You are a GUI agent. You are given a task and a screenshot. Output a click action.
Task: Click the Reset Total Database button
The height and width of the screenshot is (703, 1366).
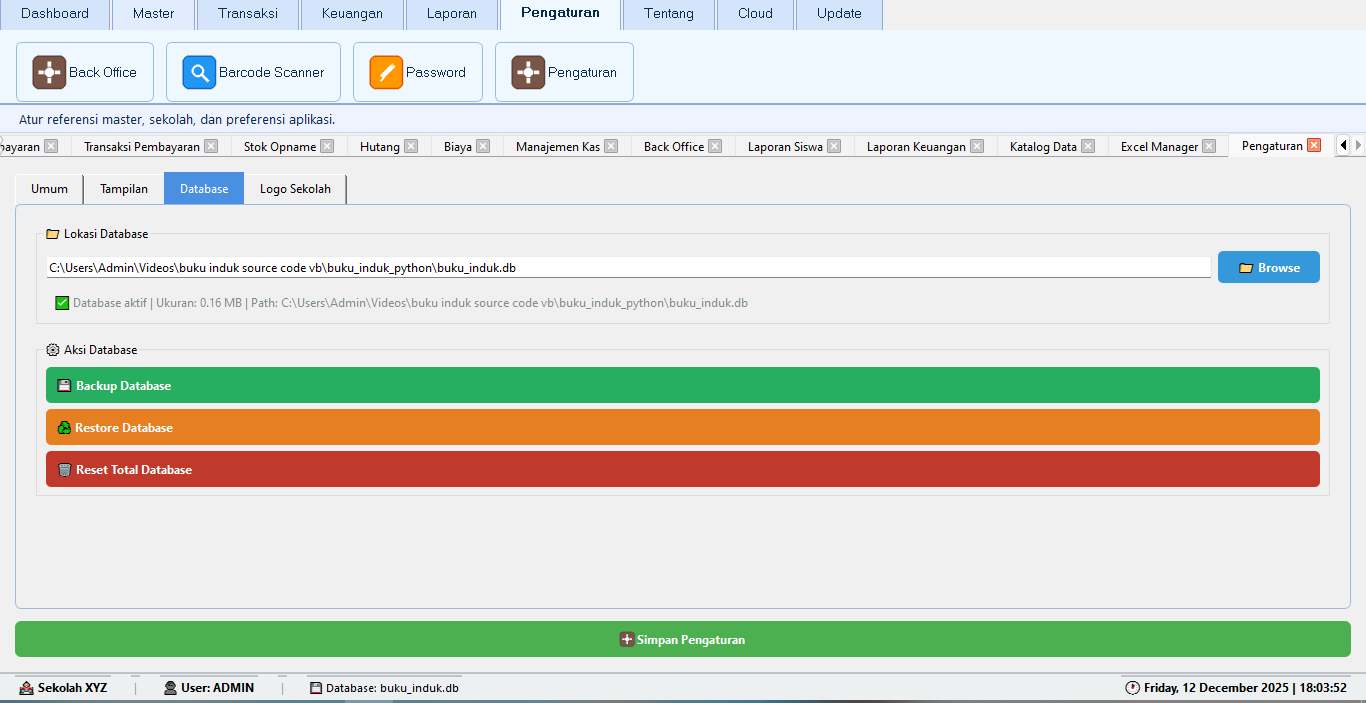pos(682,469)
